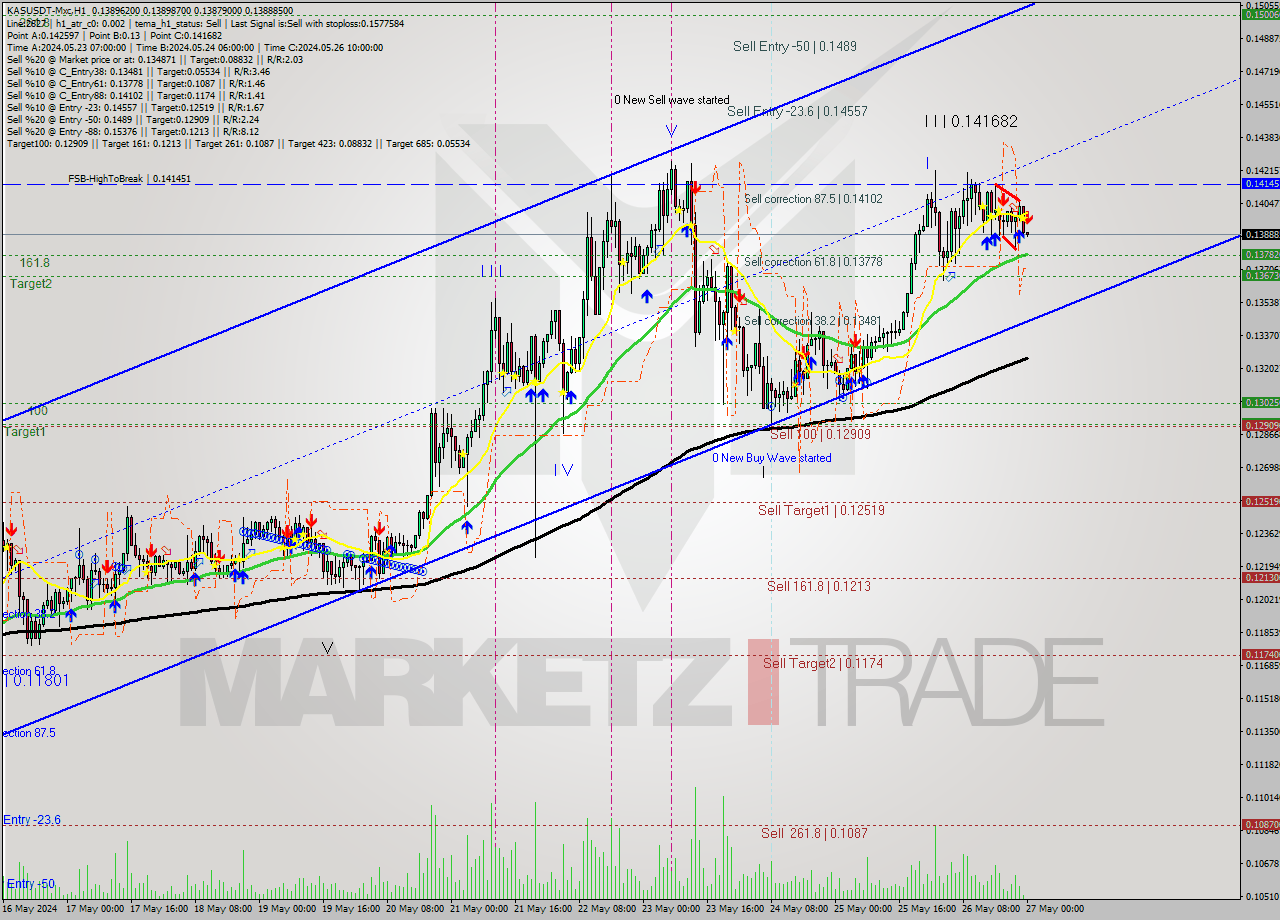
Task: Click the '25 May 16:00' time axis label
Action: 925,908
